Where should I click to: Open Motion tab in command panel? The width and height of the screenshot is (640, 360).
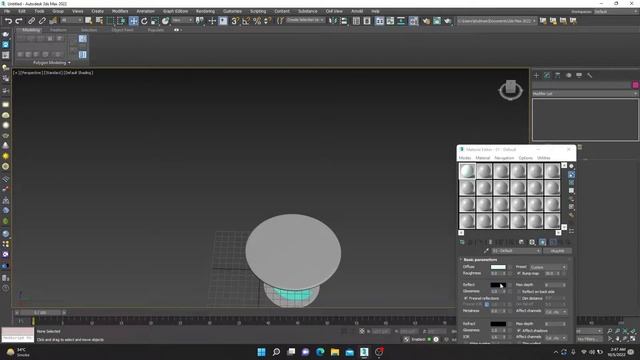click(x=568, y=76)
